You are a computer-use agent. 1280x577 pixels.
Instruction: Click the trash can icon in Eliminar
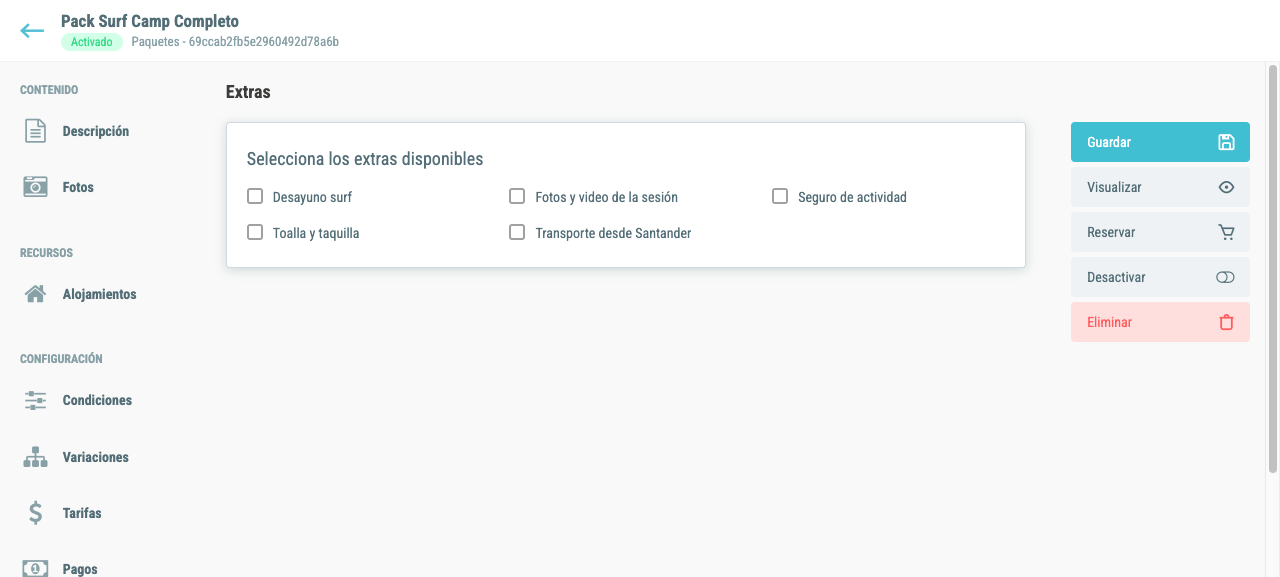click(1226, 322)
